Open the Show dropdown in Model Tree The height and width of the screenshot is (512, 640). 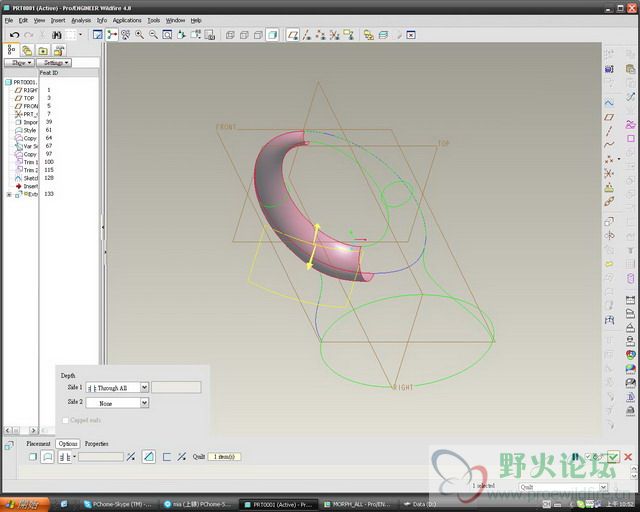[x=19, y=62]
